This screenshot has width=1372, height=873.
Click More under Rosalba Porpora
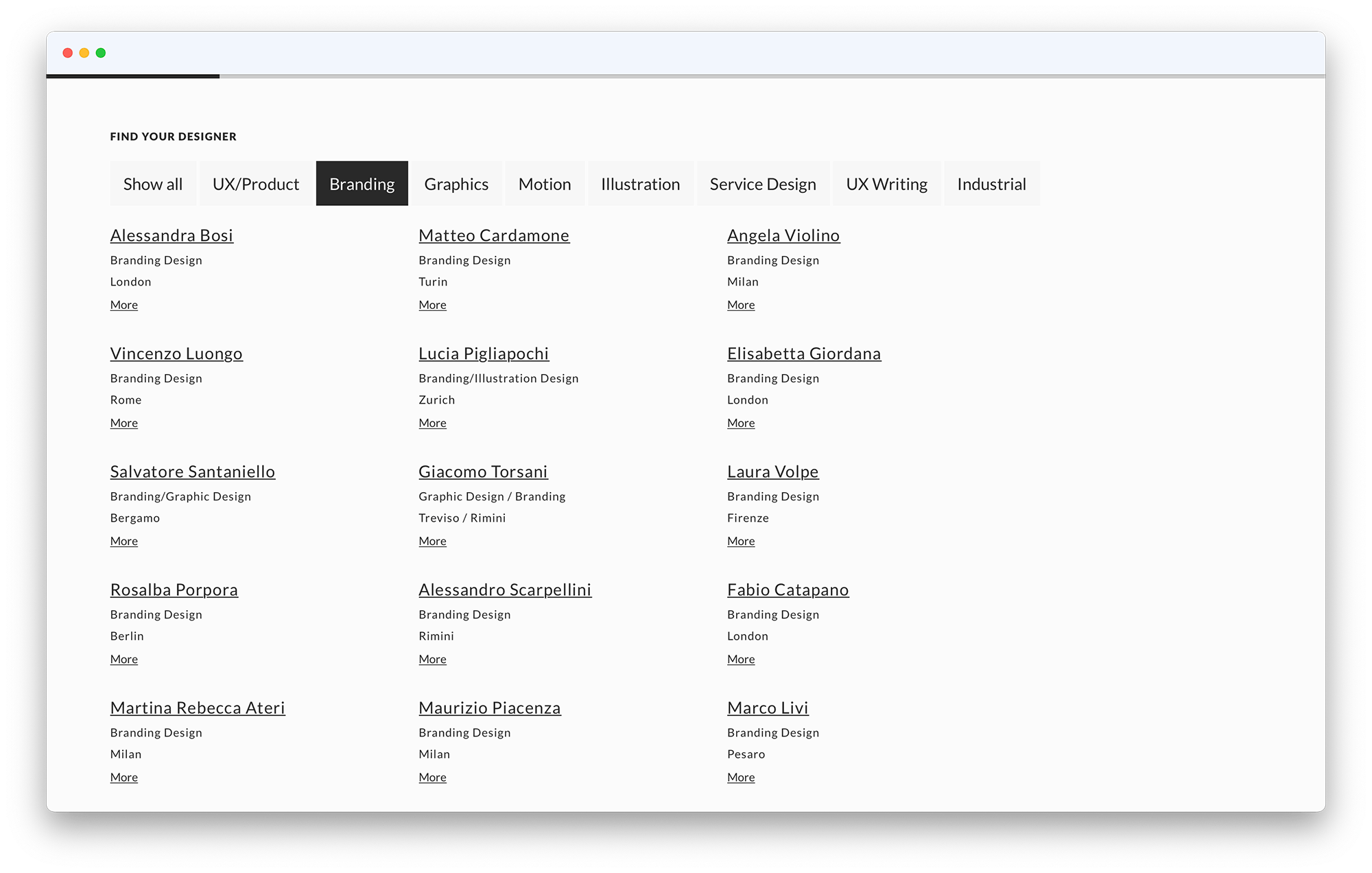pyautogui.click(x=124, y=659)
